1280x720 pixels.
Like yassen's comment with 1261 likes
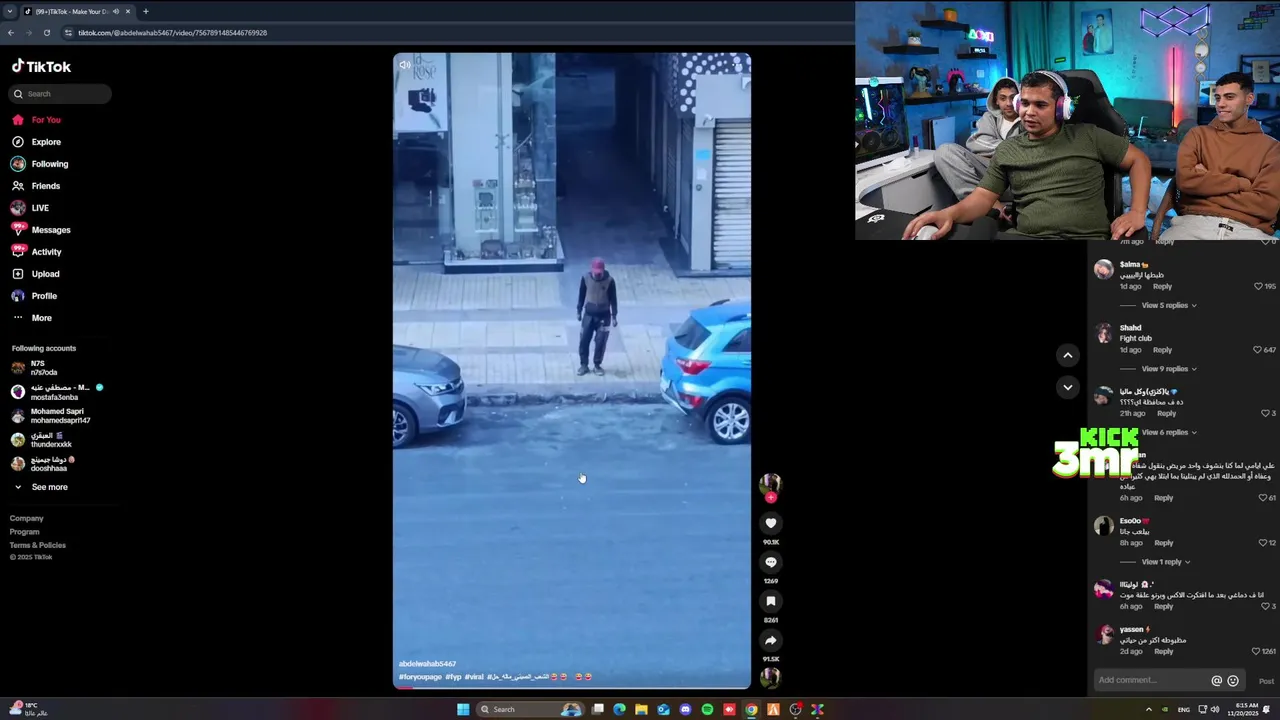point(1255,651)
